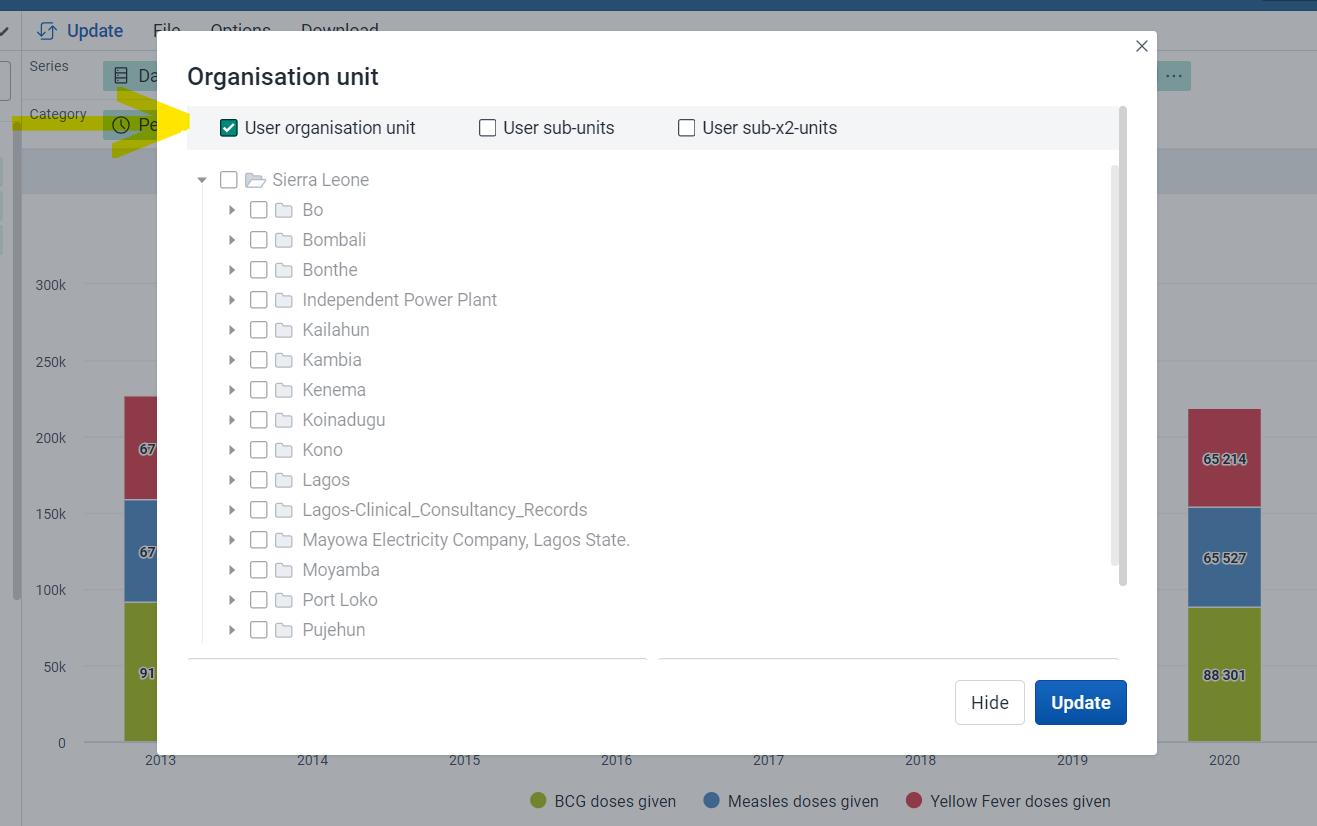Click the Measles doses given legend swatch
Image resolution: width=1317 pixels, height=826 pixels.
(712, 801)
